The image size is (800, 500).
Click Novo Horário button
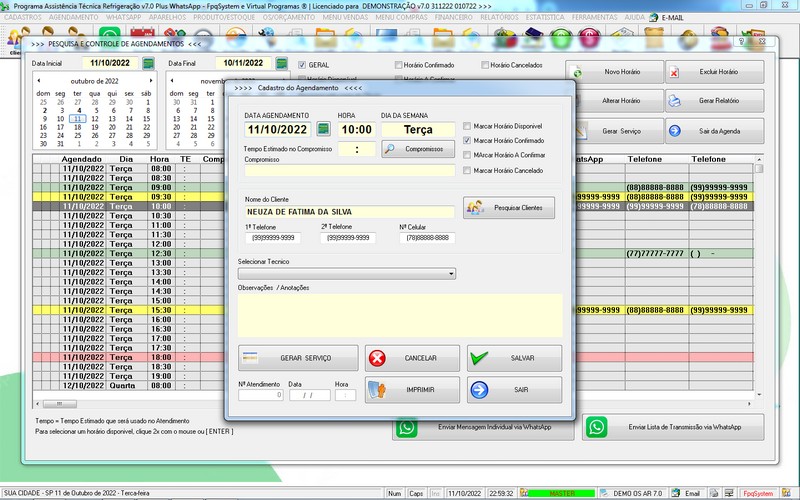[x=614, y=72]
